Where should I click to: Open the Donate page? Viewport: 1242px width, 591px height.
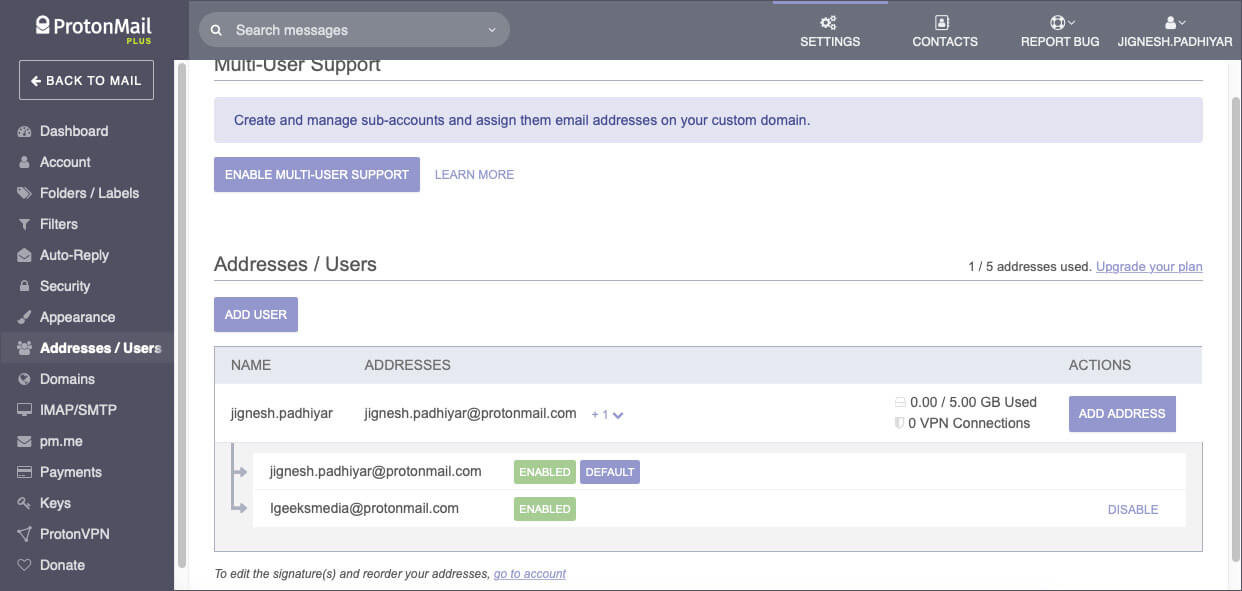(x=62, y=565)
